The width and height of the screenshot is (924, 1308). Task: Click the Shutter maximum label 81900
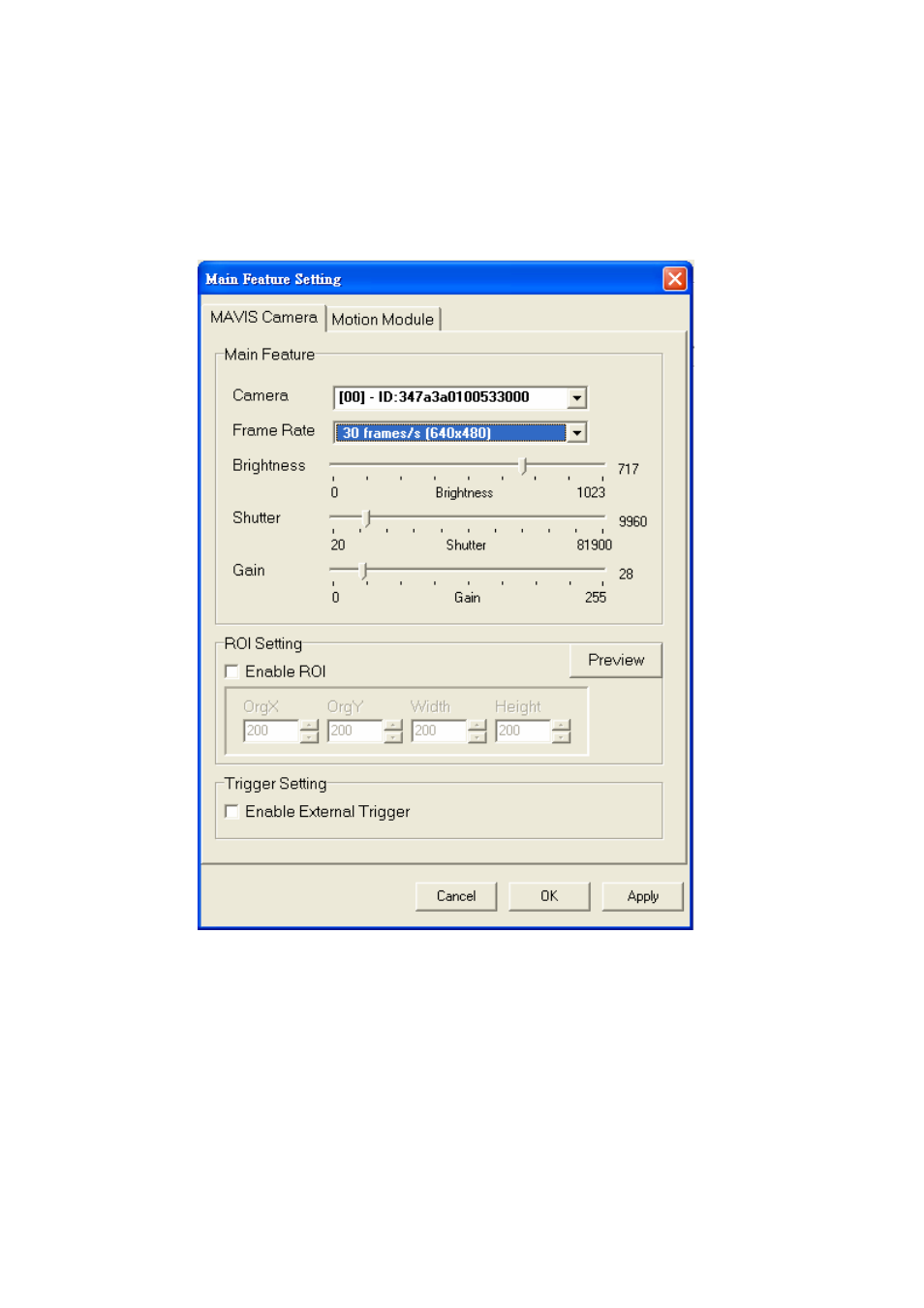[x=595, y=545]
